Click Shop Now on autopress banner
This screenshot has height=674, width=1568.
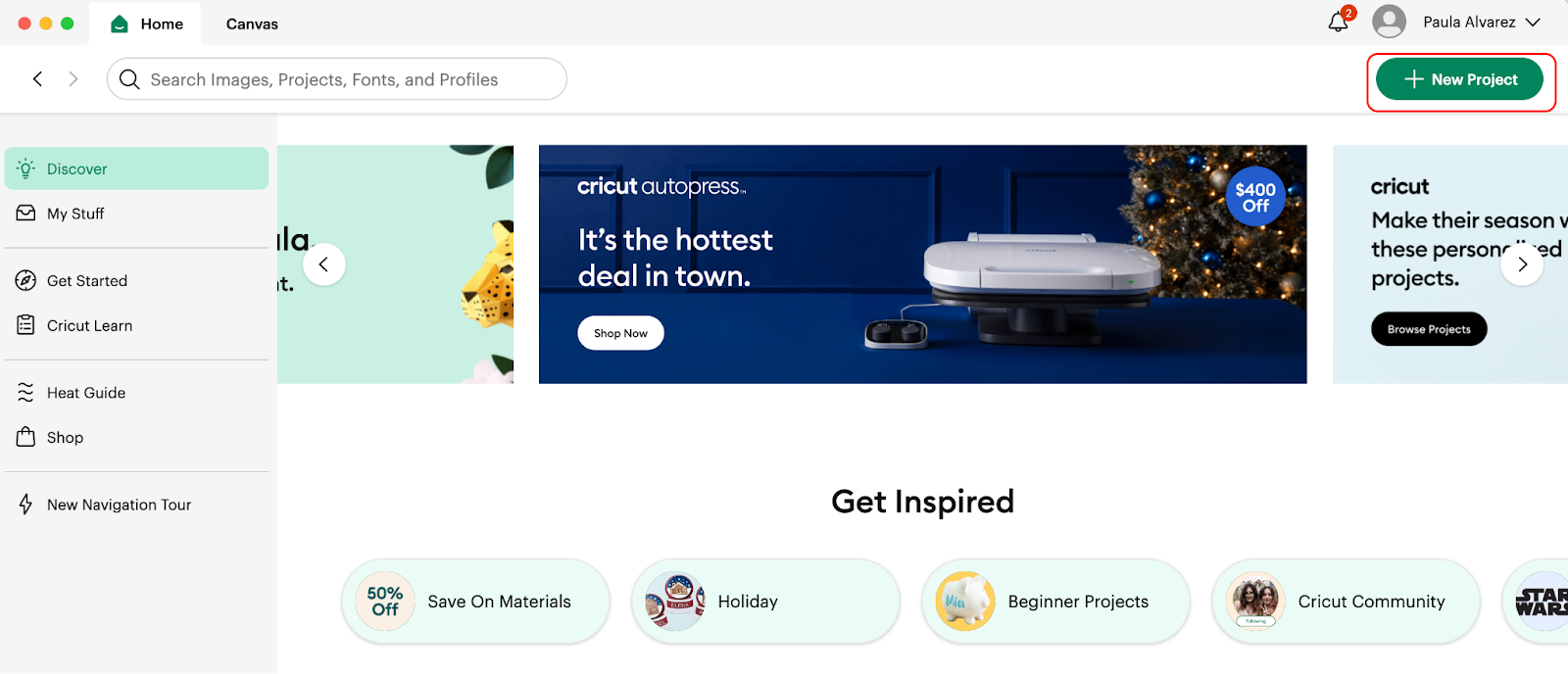tap(620, 333)
